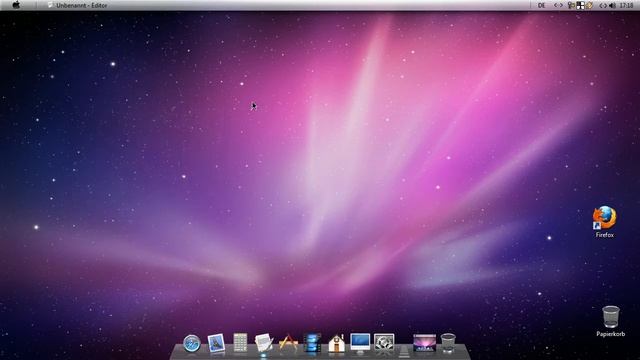Screen dimensions: 640x360
Task: Open the trash can icon in dock
Action: [448, 342]
